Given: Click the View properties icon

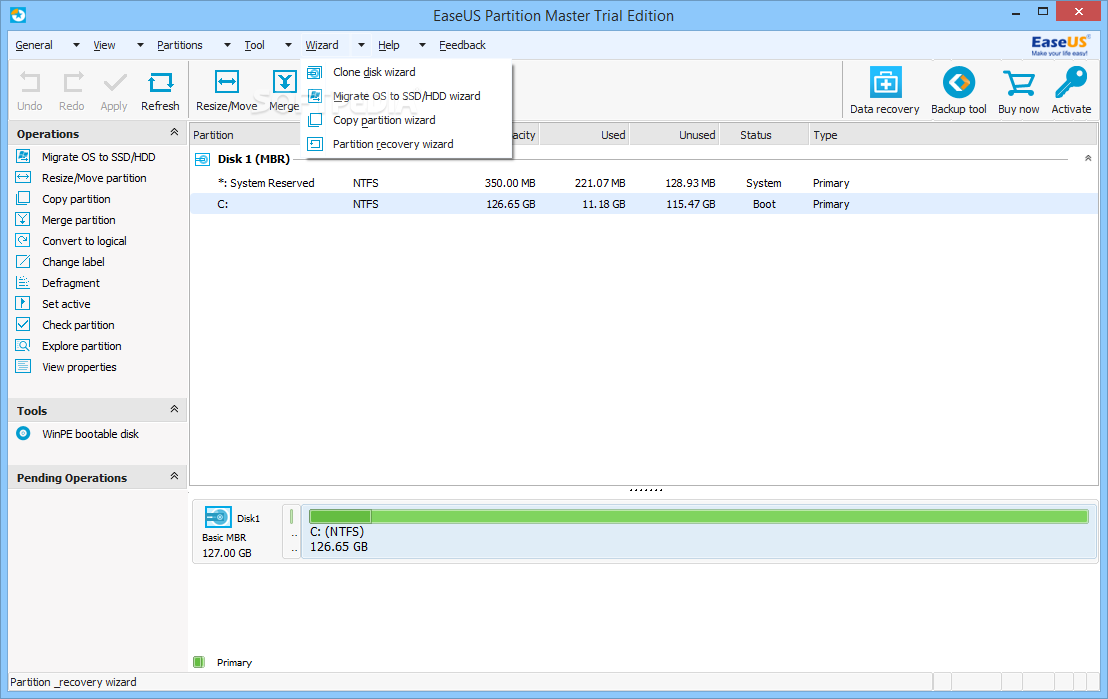Looking at the screenshot, I should click(x=23, y=366).
